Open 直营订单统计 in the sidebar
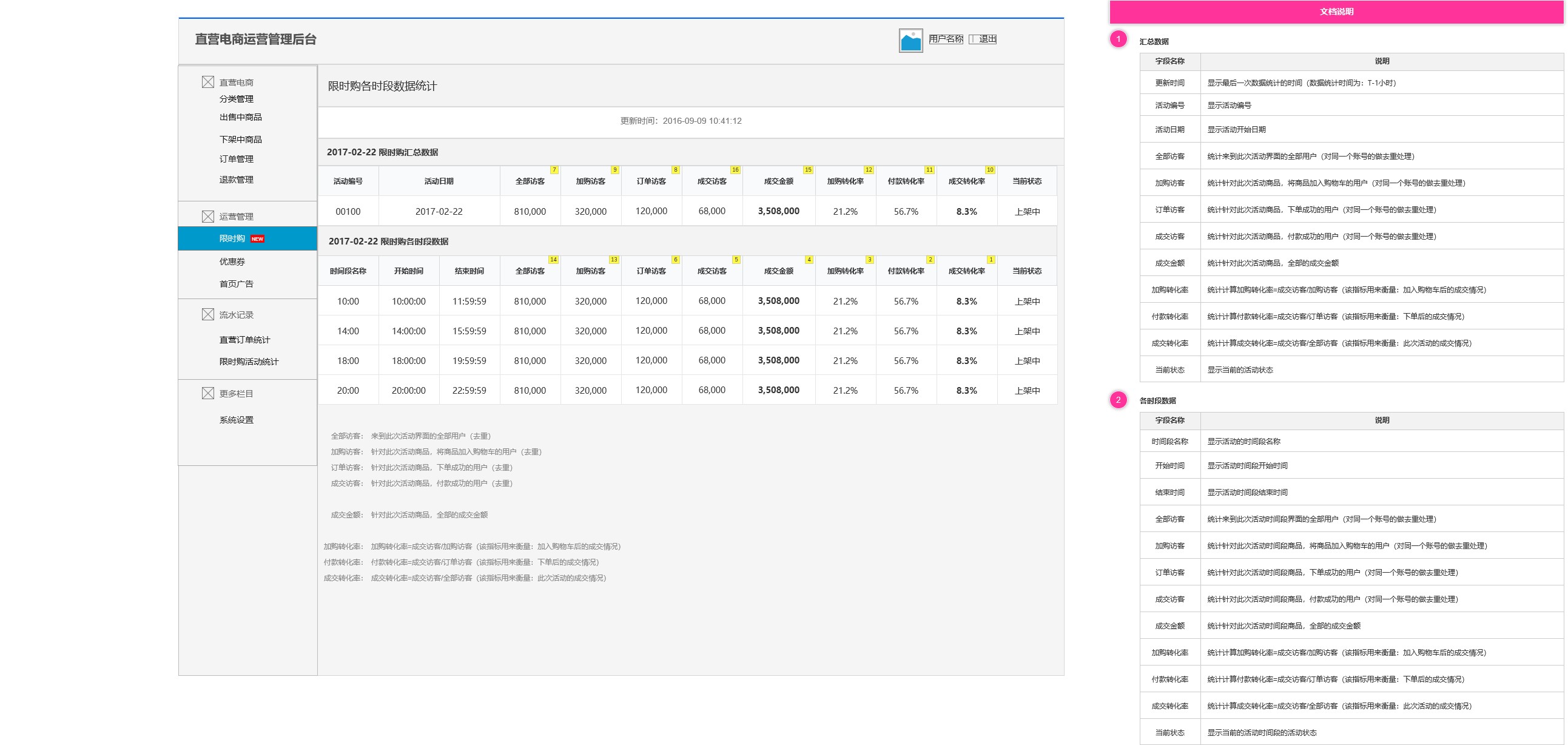1568x745 pixels. pyautogui.click(x=244, y=340)
